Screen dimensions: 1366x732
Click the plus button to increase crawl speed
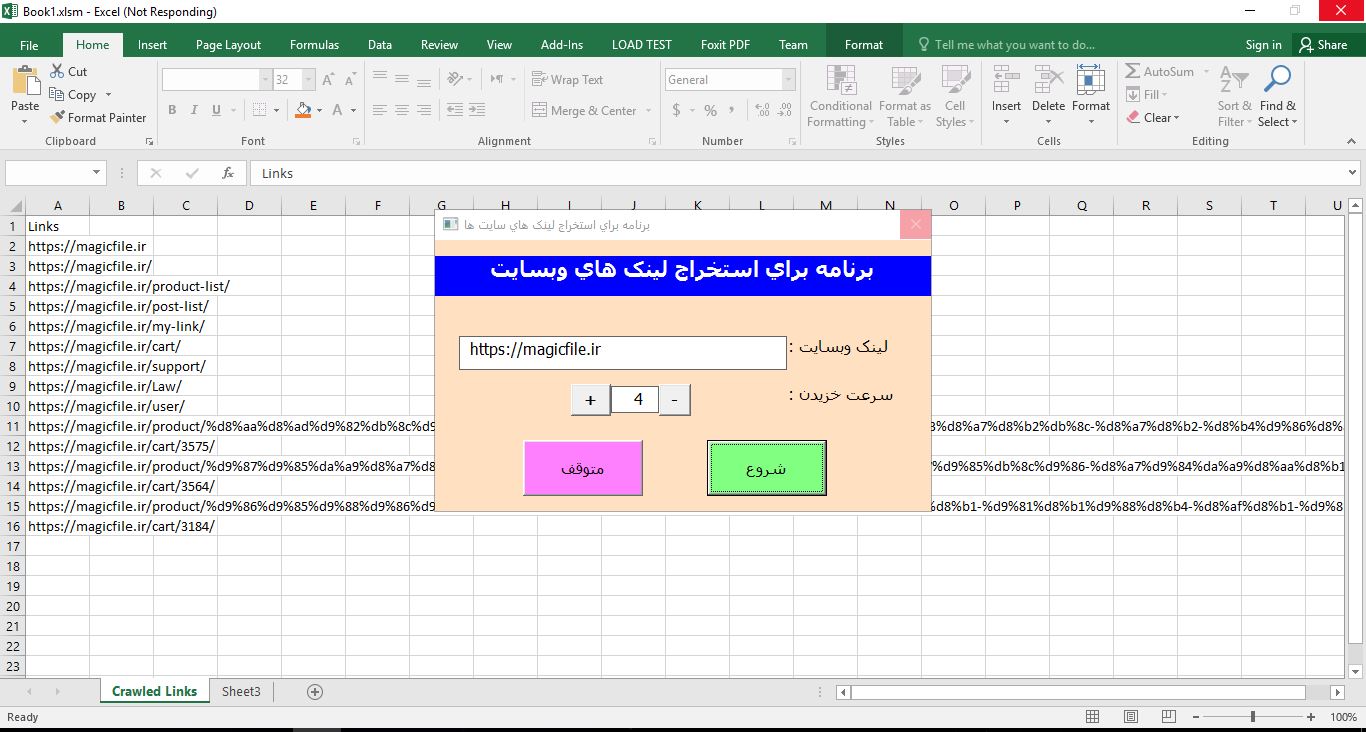(590, 400)
